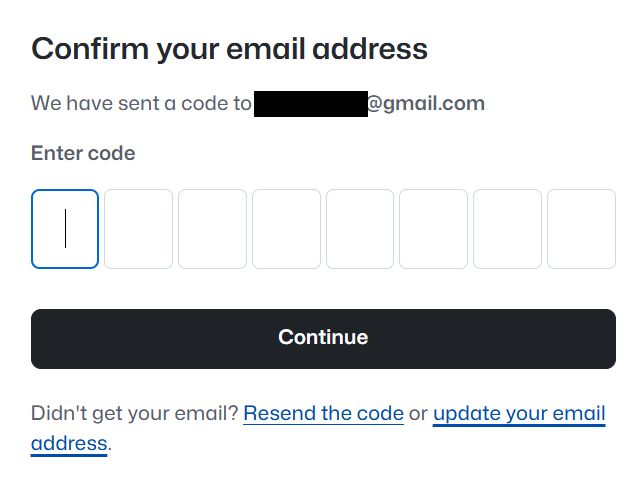Select the third code digit box
Viewport: 628px width, 482px height.
click(212, 229)
